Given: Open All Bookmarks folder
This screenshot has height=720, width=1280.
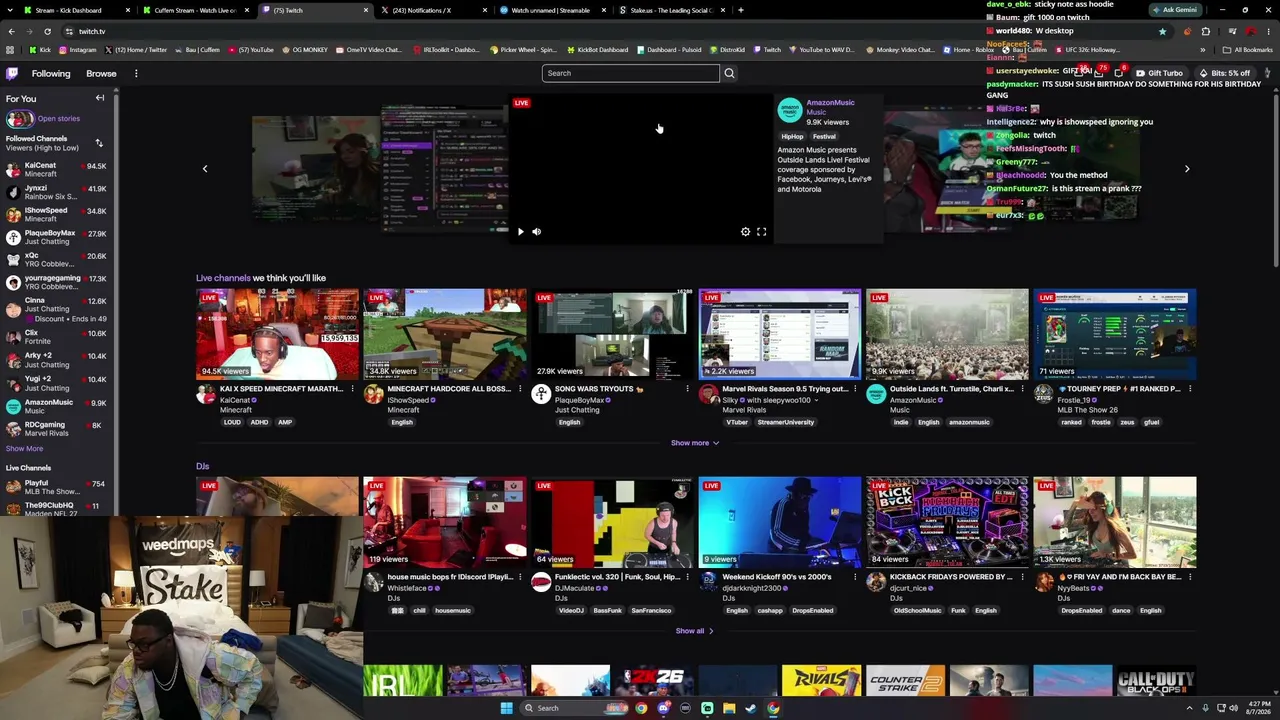Looking at the screenshot, I should click(x=1248, y=49).
